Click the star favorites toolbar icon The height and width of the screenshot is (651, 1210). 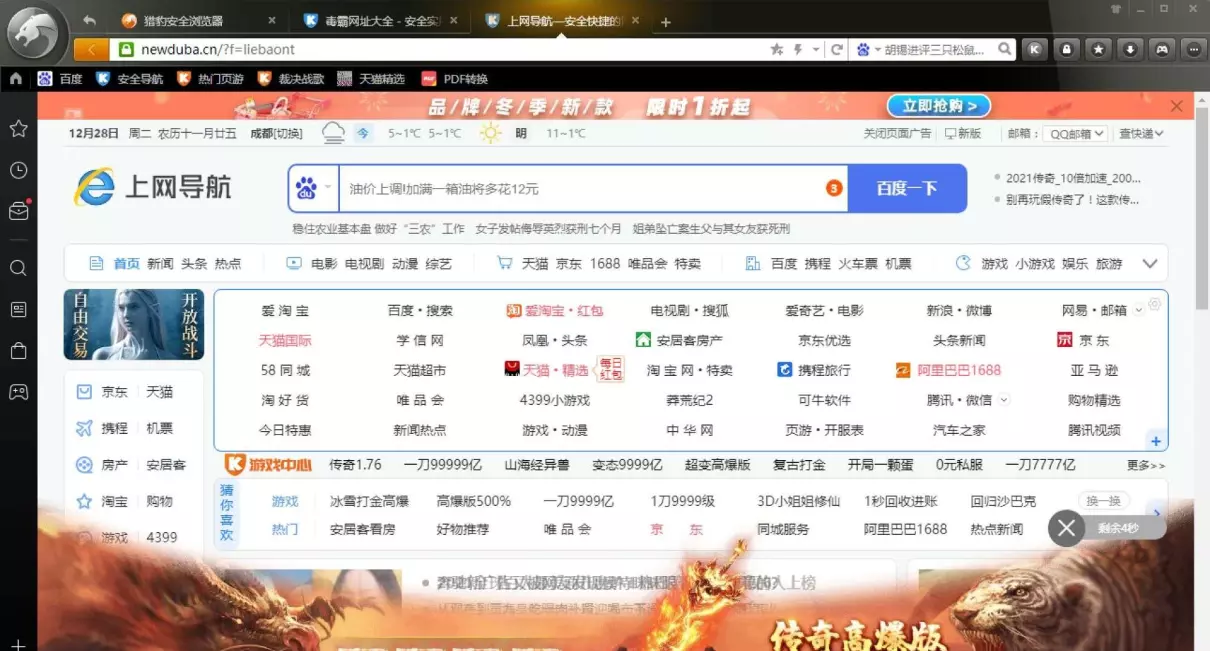1099,49
